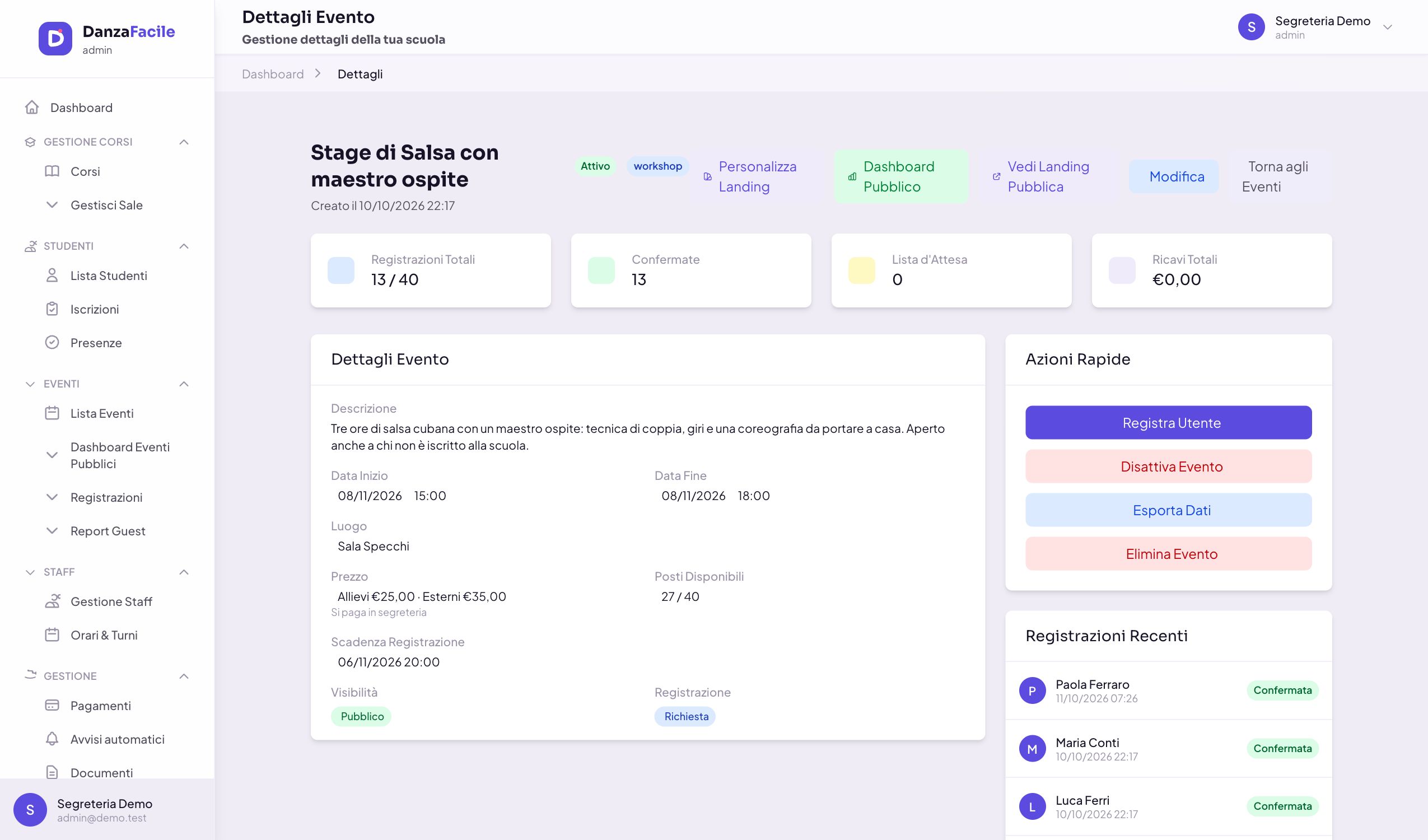Click the Dashboard home icon in sidebar
Screen dimensions: 1428x840
coord(32,107)
